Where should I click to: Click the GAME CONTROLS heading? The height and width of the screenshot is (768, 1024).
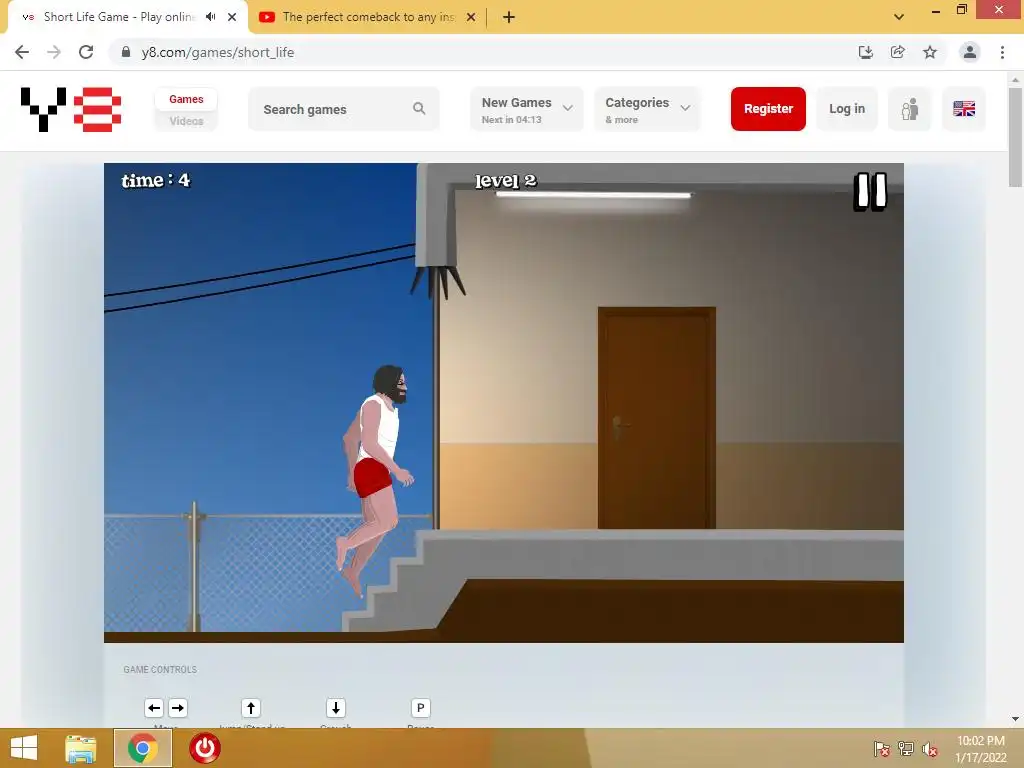(x=160, y=669)
